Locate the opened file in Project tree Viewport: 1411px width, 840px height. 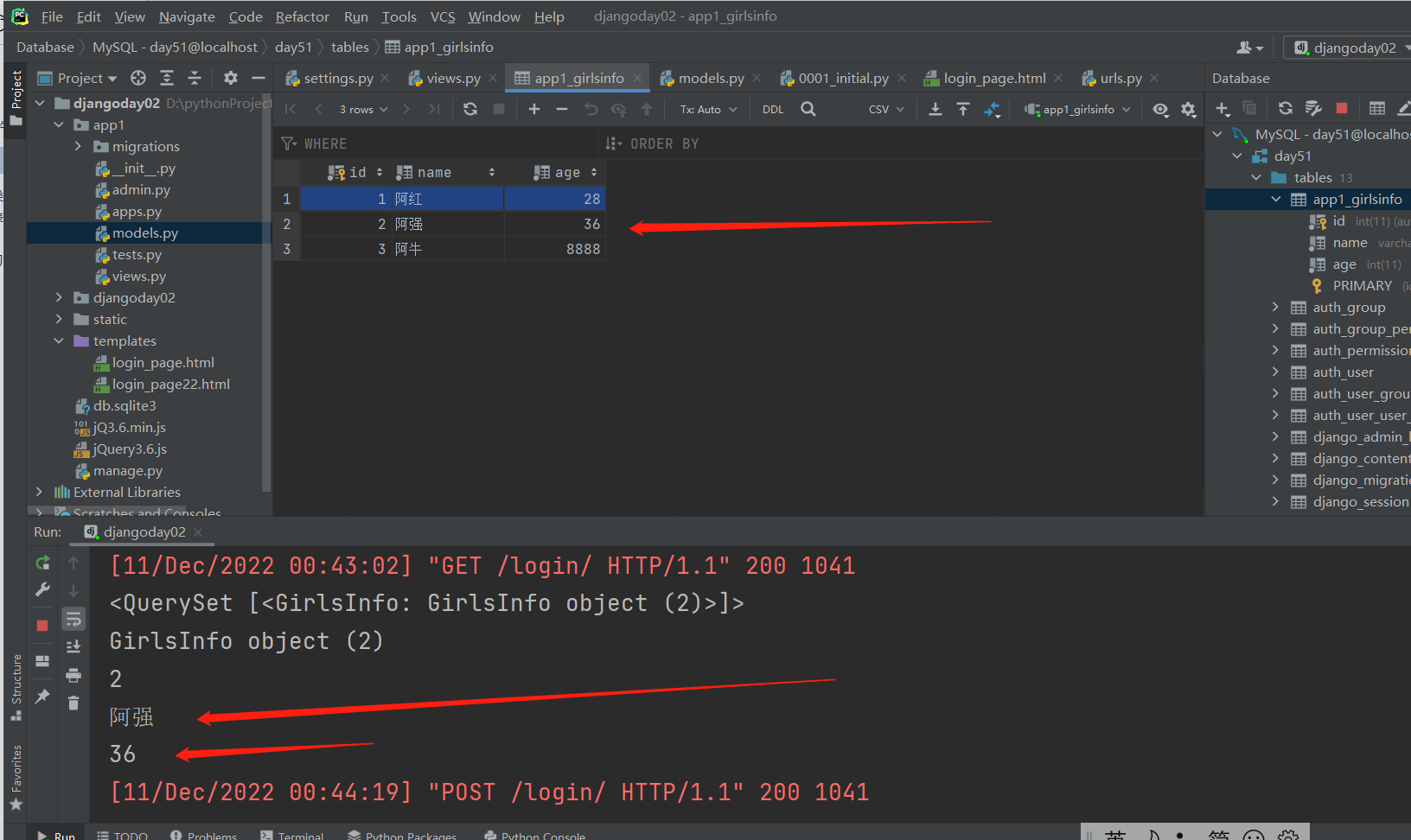tap(138, 79)
